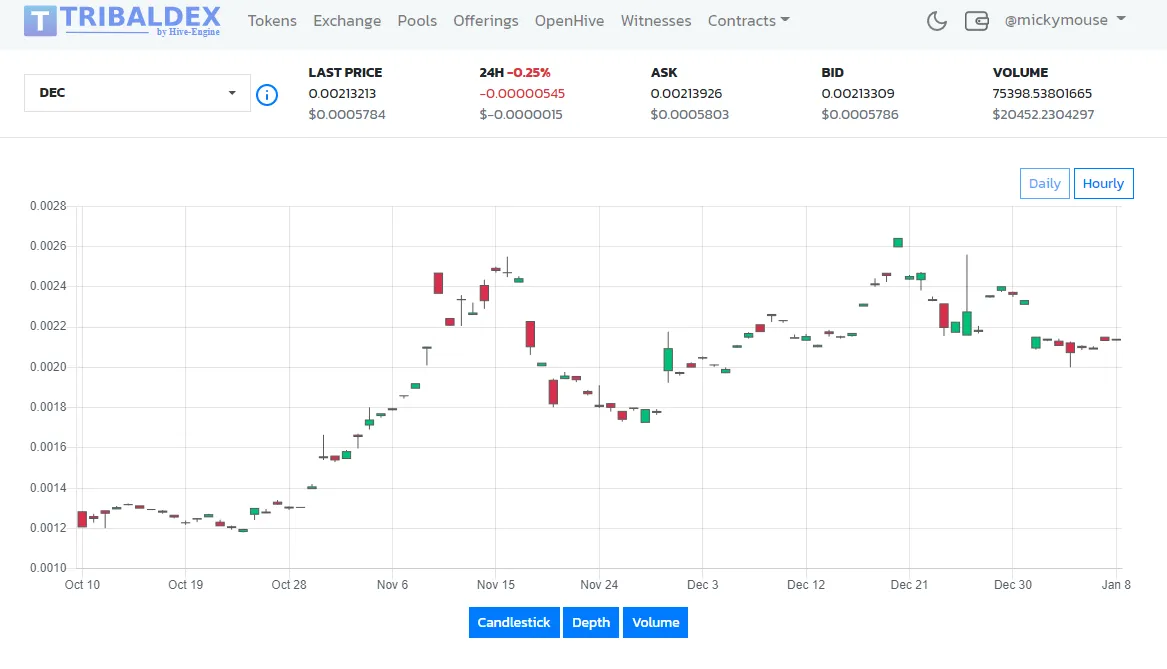Toggle dark mode with moon icon
The height and width of the screenshot is (669, 1167).
pyautogui.click(x=936, y=21)
